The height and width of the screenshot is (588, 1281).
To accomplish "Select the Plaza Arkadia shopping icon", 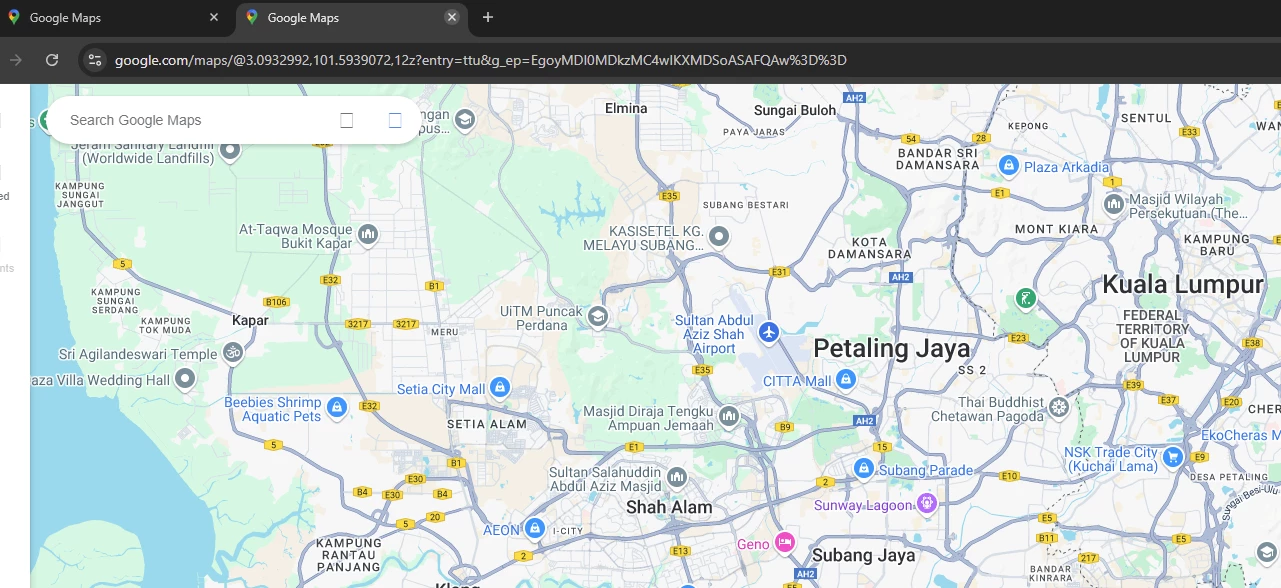I will click(1009, 165).
